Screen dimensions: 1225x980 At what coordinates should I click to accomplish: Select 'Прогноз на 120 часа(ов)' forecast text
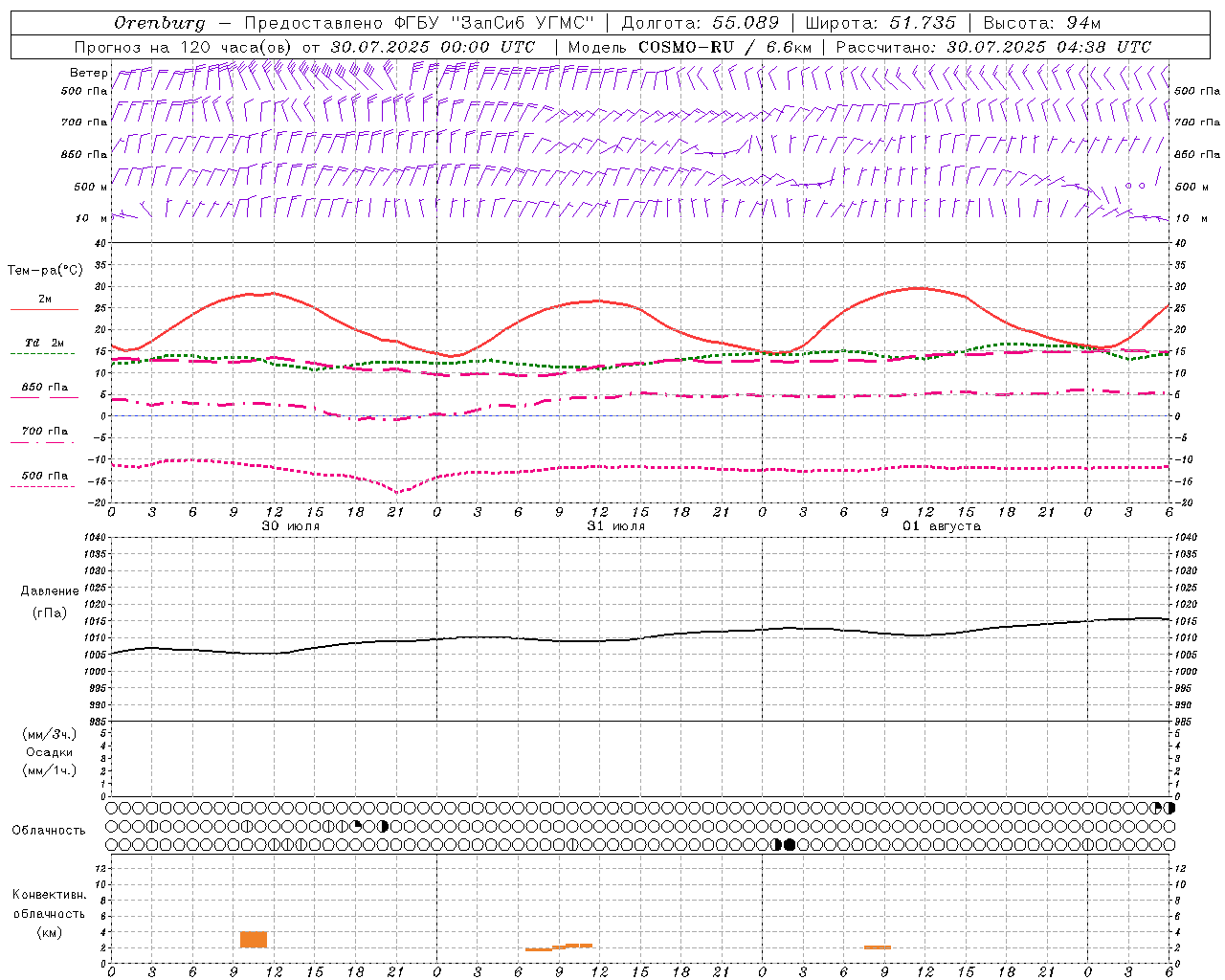click(184, 47)
